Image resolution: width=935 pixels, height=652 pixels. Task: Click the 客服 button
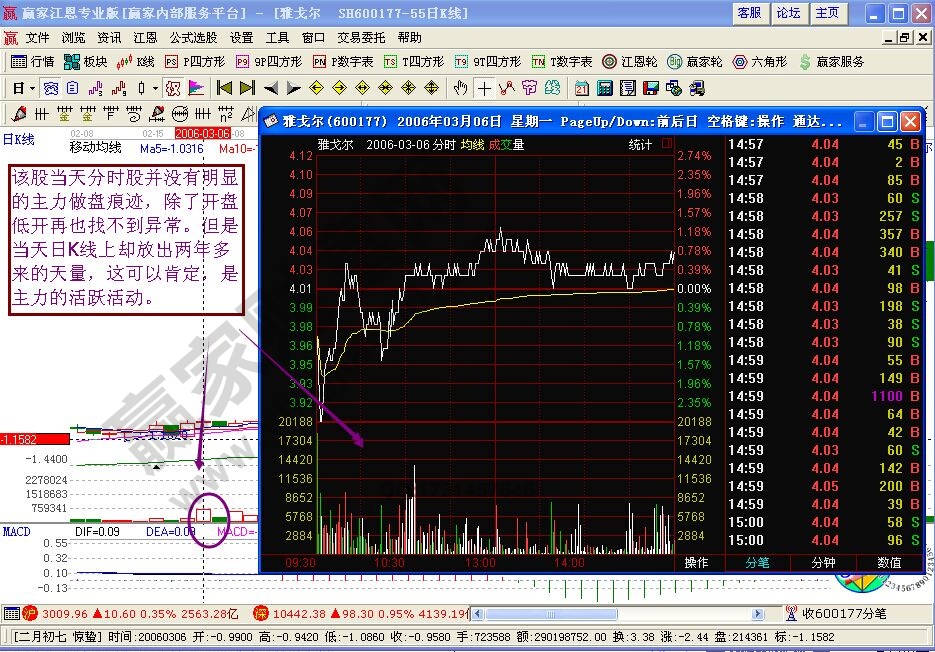click(752, 14)
